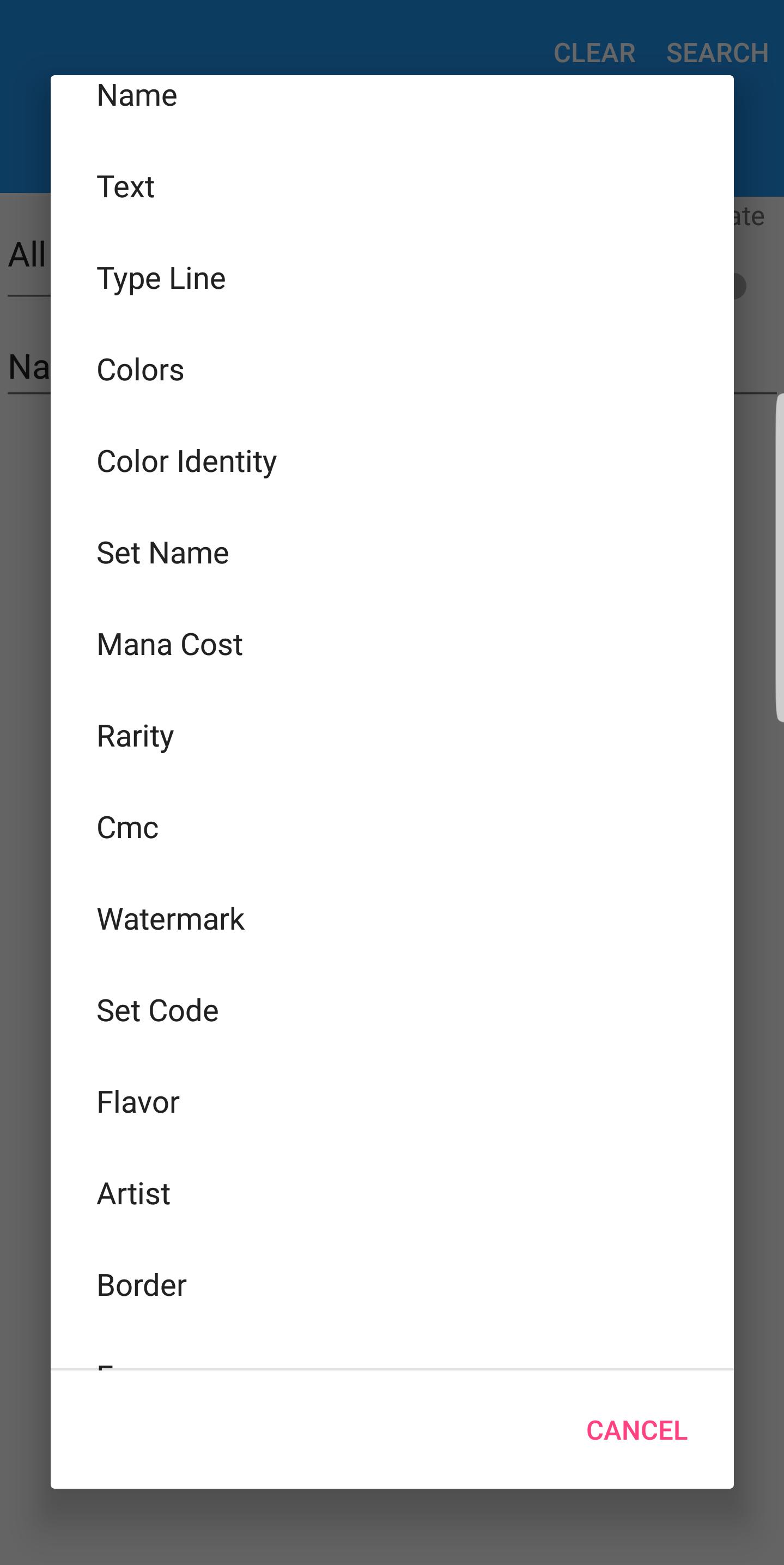The height and width of the screenshot is (1565, 784).
Task: Select the Cmc option
Action: coord(127,828)
